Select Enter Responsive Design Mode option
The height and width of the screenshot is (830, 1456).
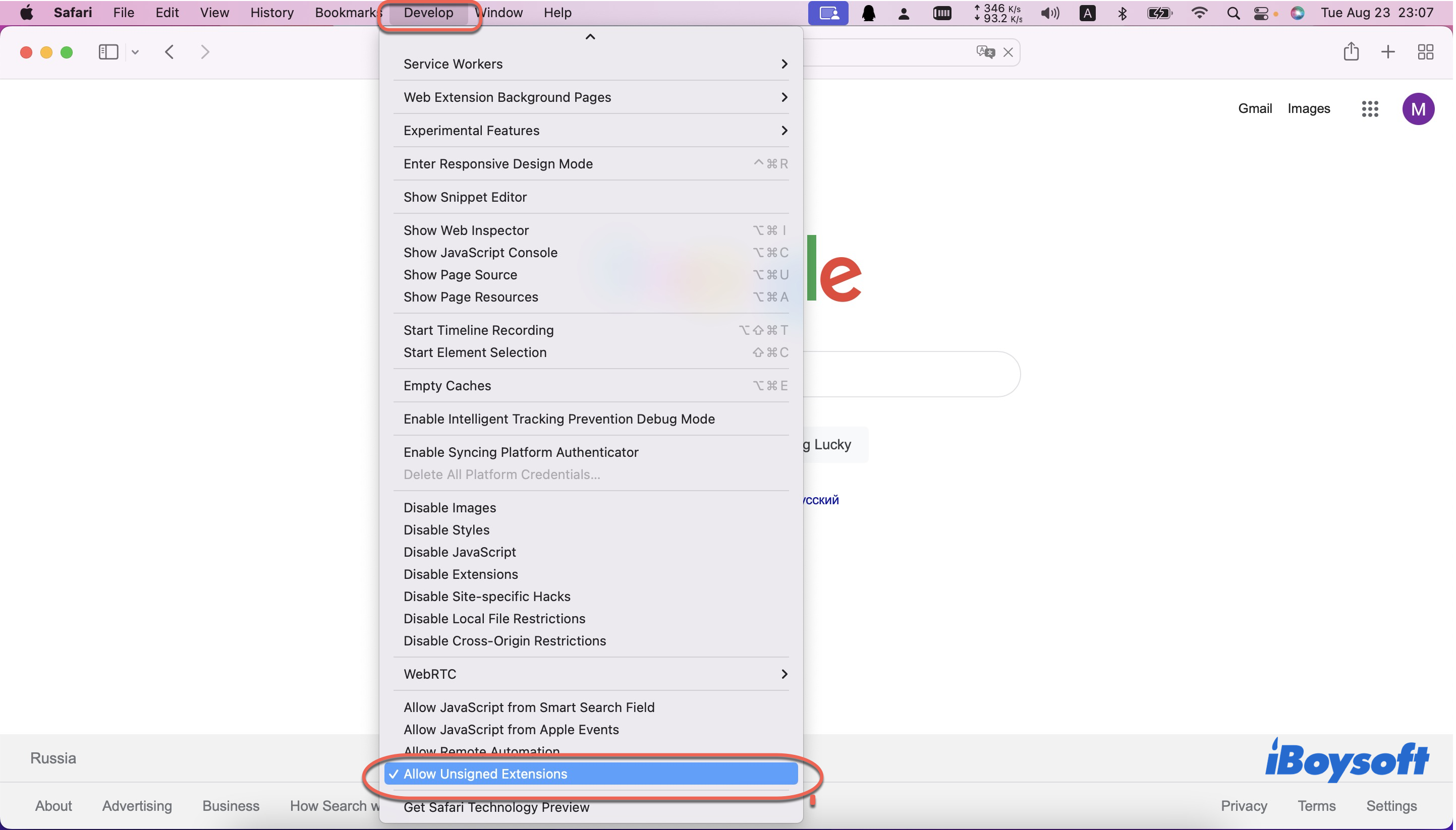pyautogui.click(x=498, y=163)
